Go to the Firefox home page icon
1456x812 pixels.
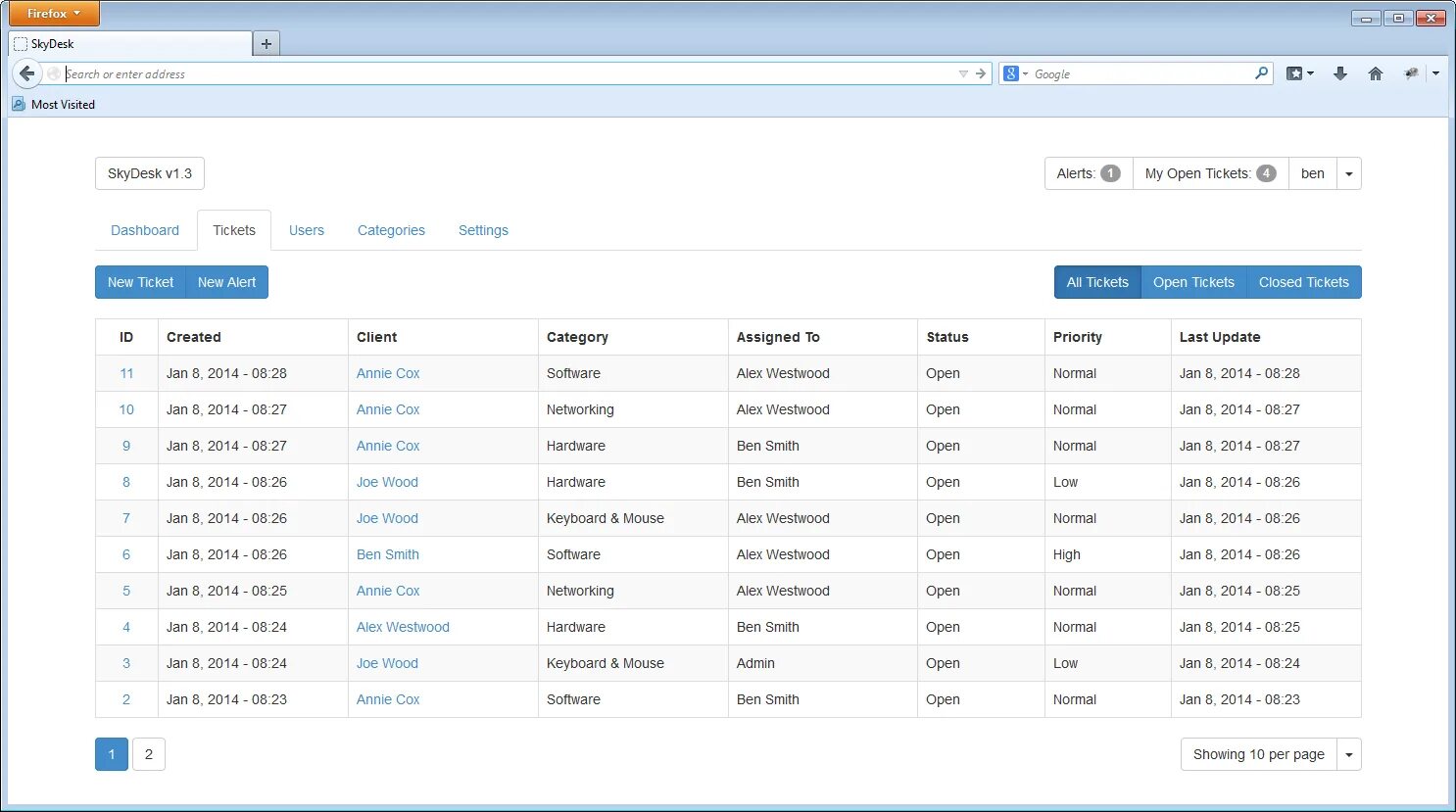(x=1376, y=73)
